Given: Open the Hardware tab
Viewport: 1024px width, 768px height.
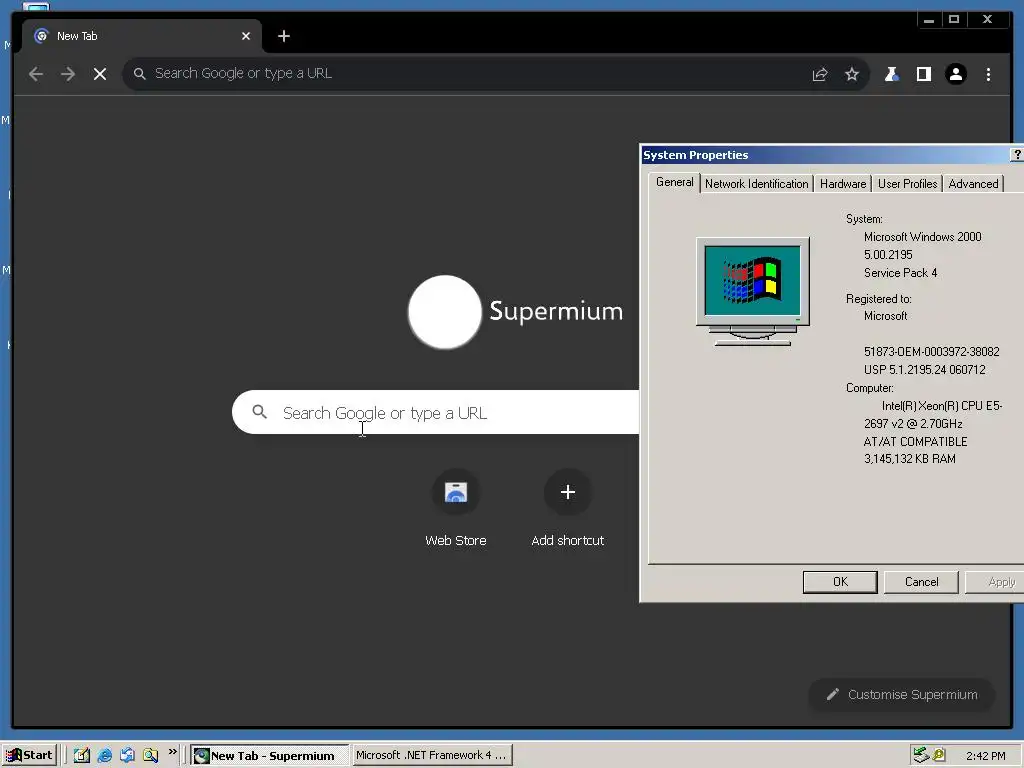Looking at the screenshot, I should tap(842, 184).
